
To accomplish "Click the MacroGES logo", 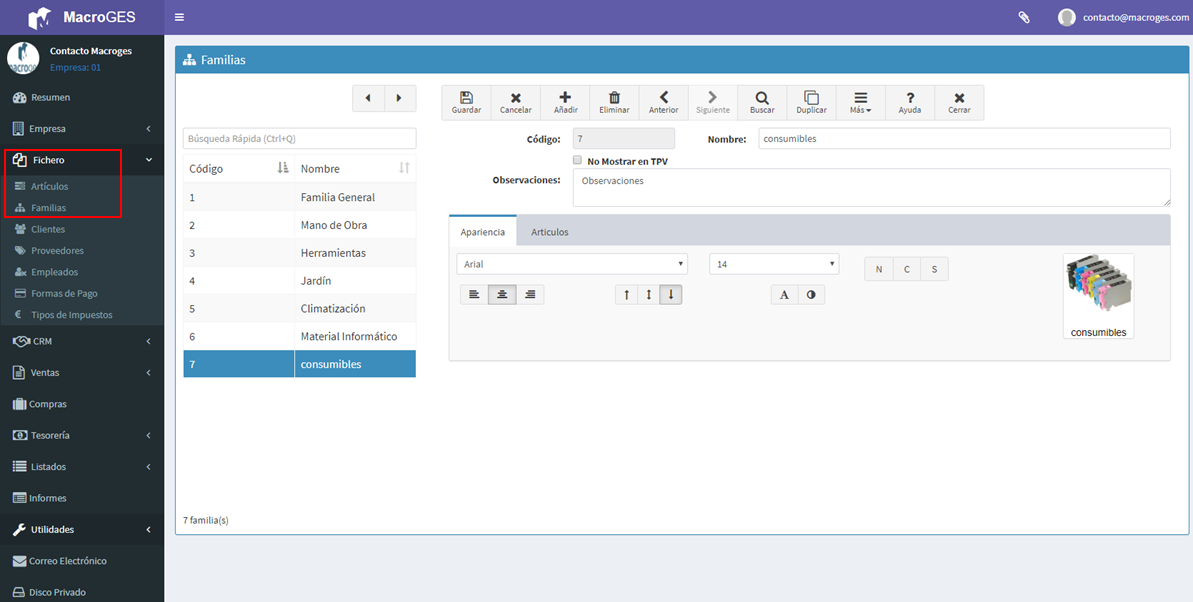I will [x=81, y=17].
